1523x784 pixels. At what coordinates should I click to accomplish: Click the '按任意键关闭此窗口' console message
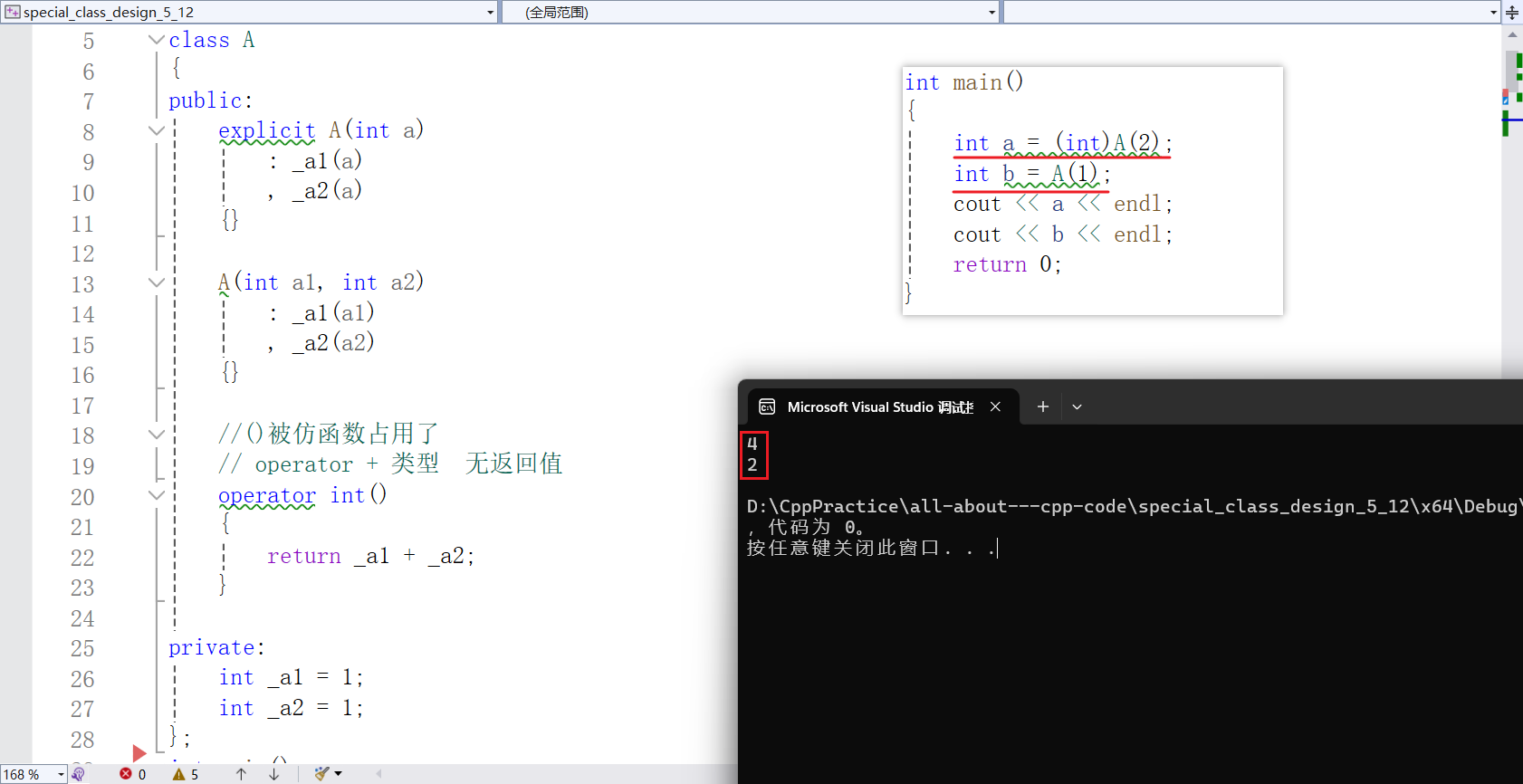[871, 548]
